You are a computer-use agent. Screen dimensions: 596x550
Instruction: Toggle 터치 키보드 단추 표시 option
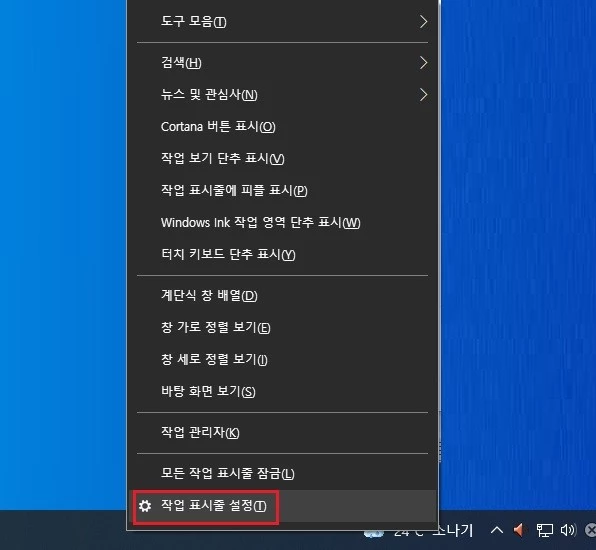(282, 254)
